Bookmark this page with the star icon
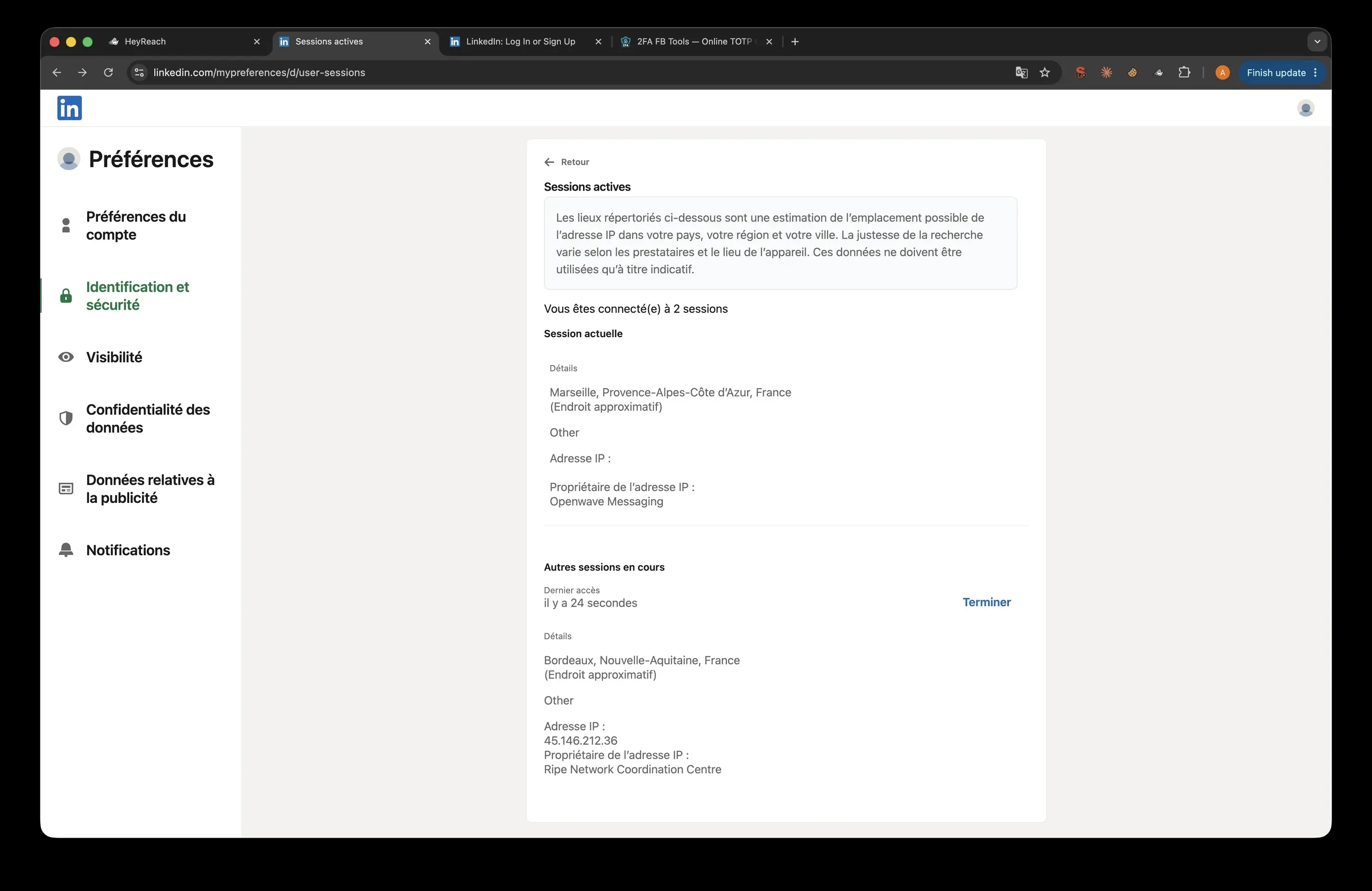The image size is (1372, 891). point(1045,72)
